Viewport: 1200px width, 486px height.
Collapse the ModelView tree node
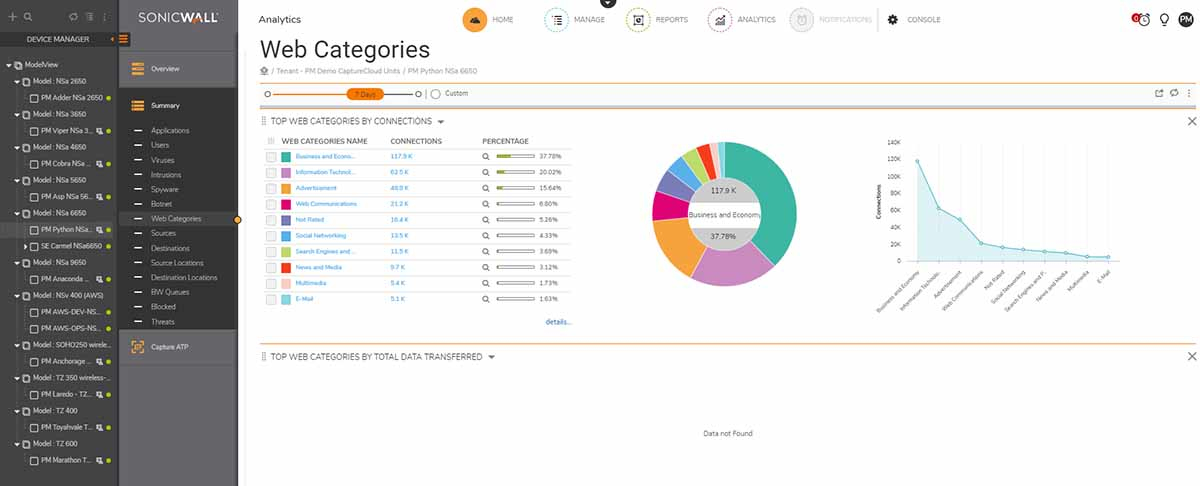point(9,65)
